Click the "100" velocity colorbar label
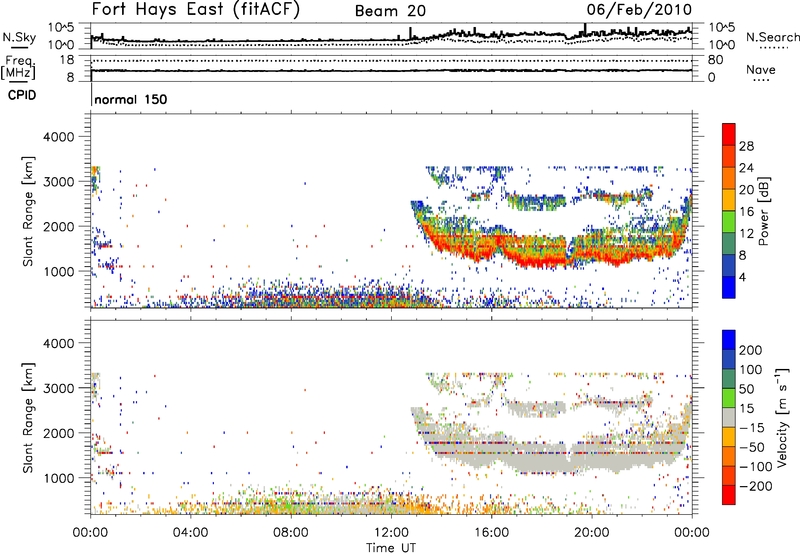Screen dimensions: 800x554 751,370
